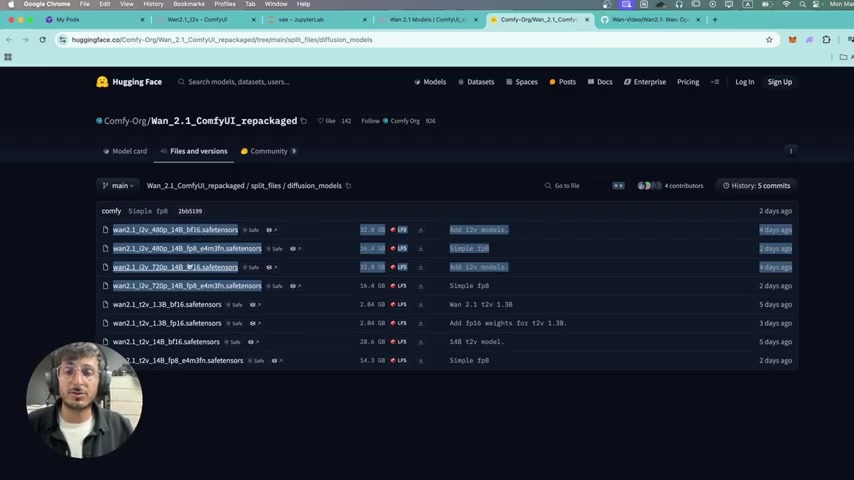Follow the Comfy Org organization

370,121
